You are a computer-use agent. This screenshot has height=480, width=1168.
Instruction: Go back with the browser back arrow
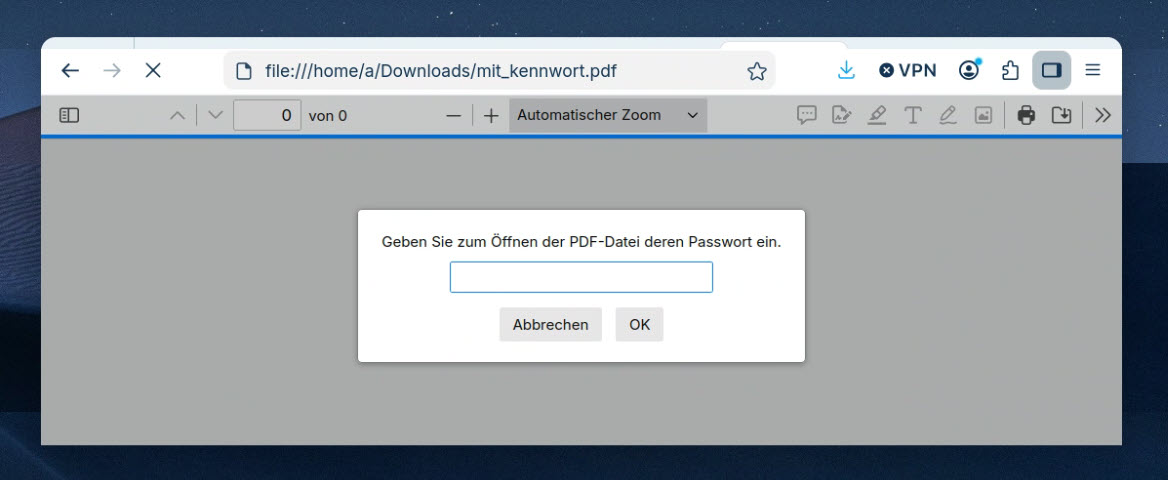(70, 70)
